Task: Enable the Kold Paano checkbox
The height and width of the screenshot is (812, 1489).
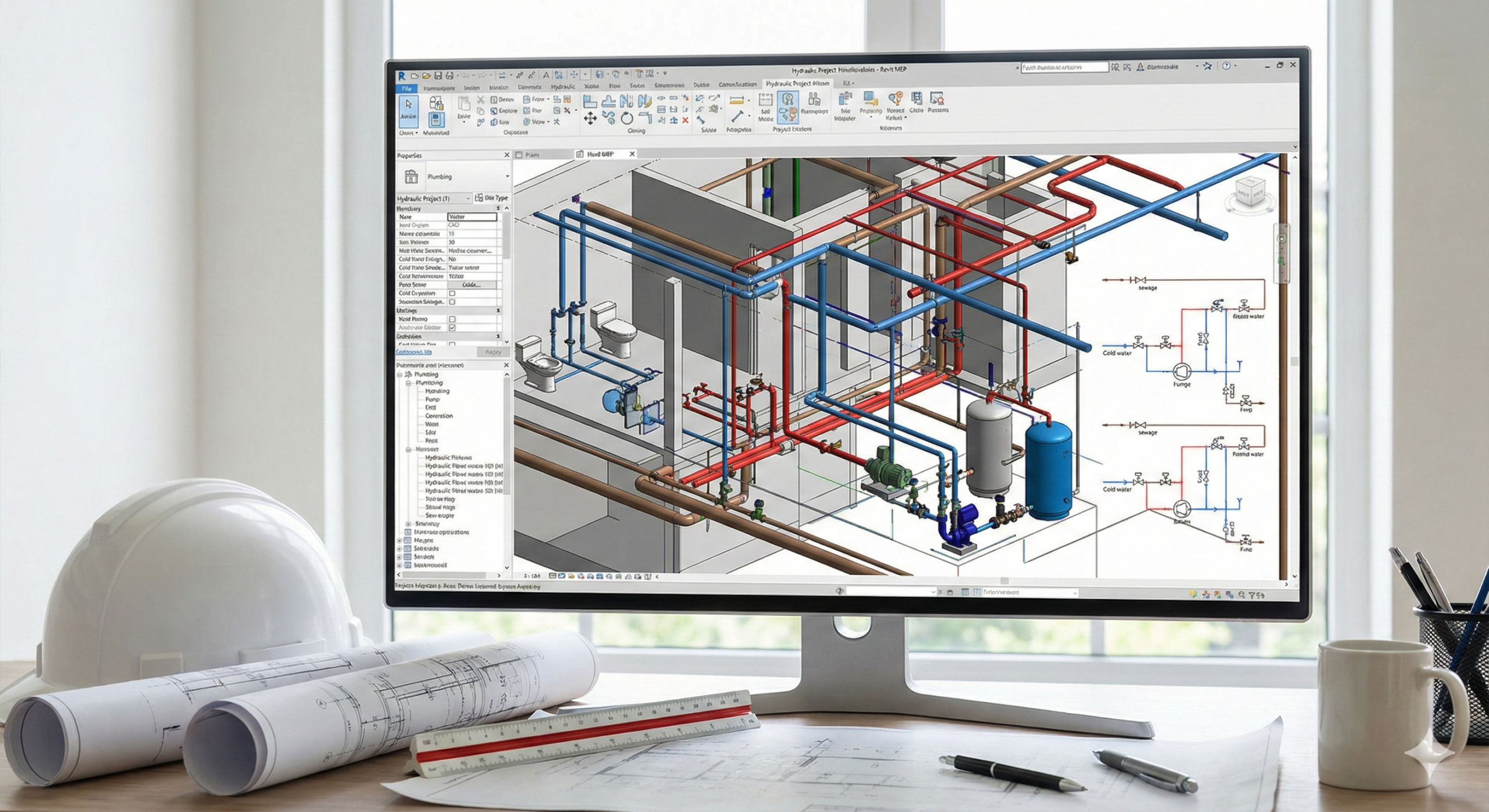Action: [x=452, y=319]
